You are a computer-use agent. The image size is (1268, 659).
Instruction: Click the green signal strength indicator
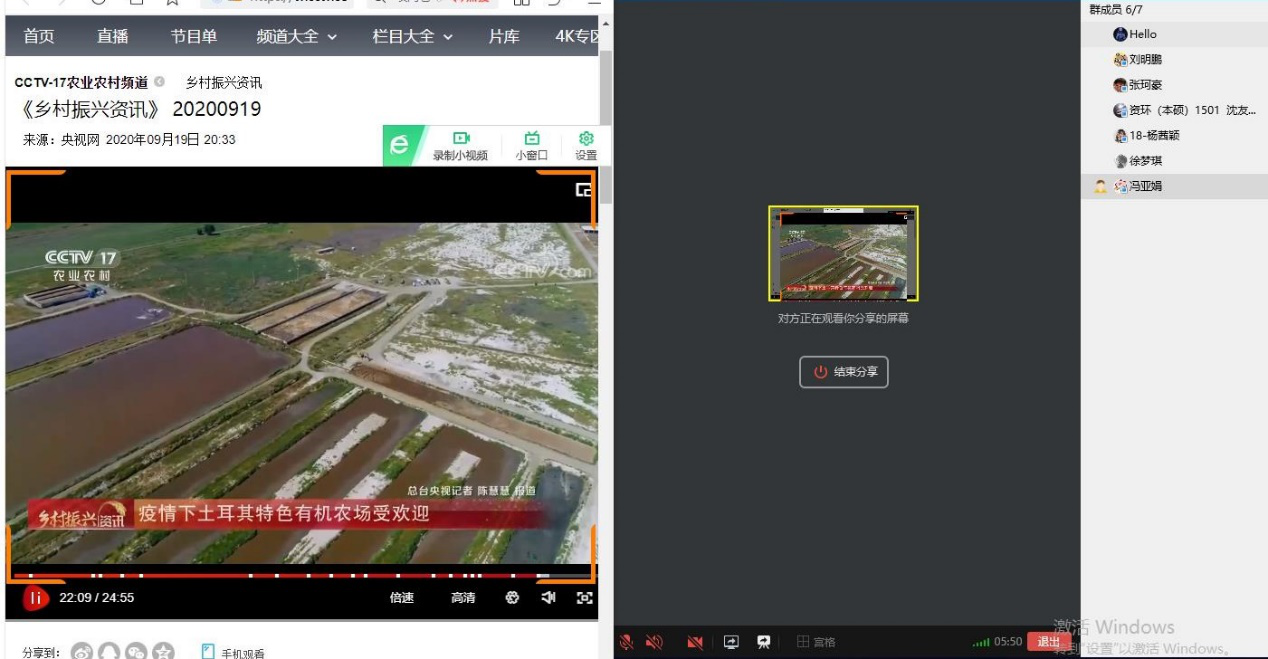pos(981,642)
